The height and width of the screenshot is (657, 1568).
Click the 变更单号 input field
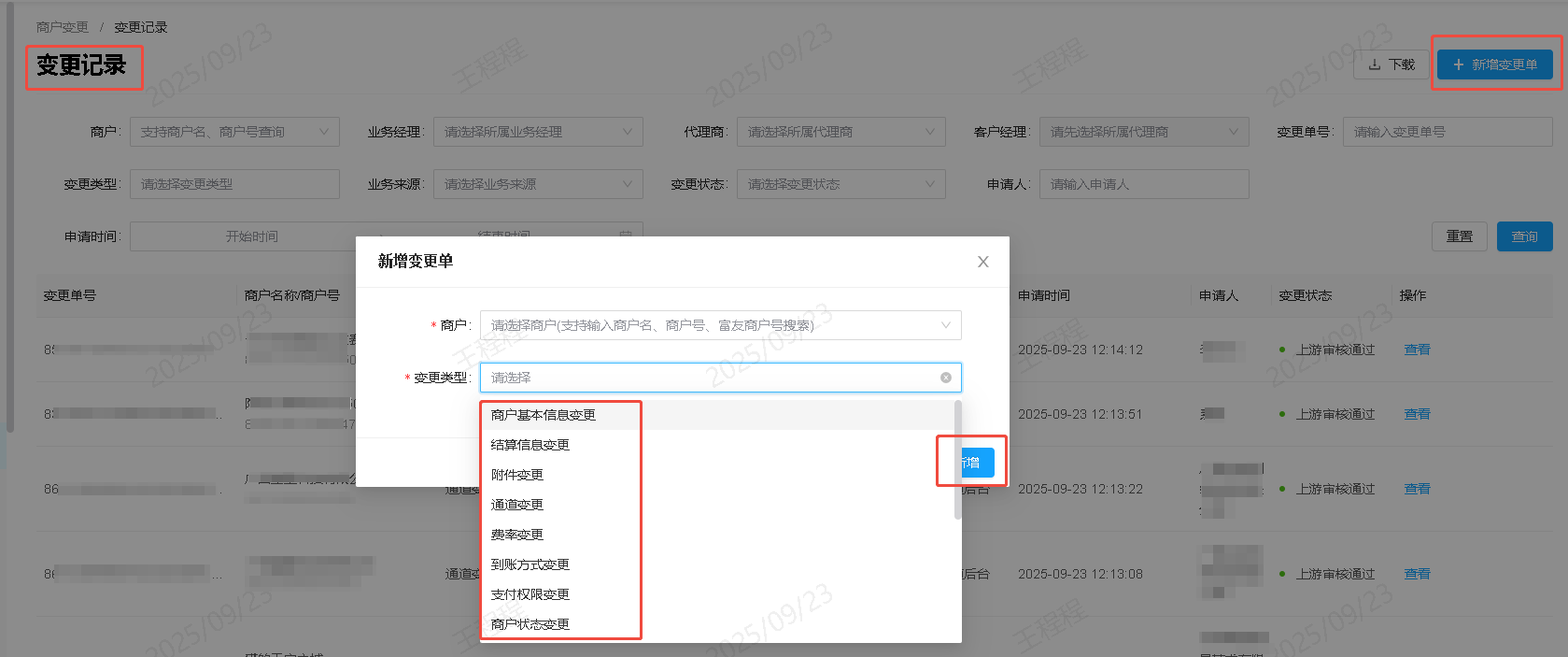point(1447,132)
